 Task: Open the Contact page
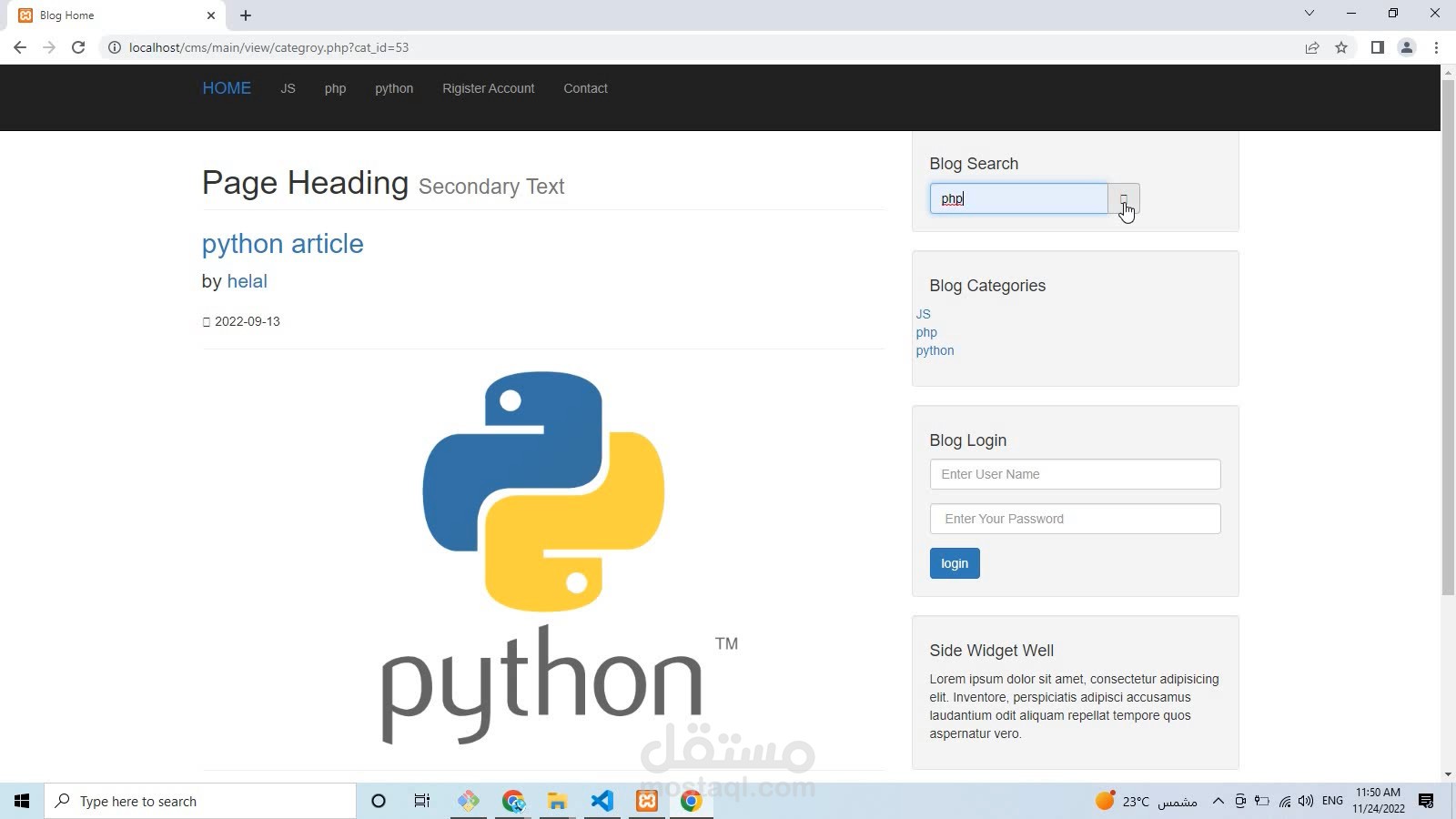coord(585,88)
